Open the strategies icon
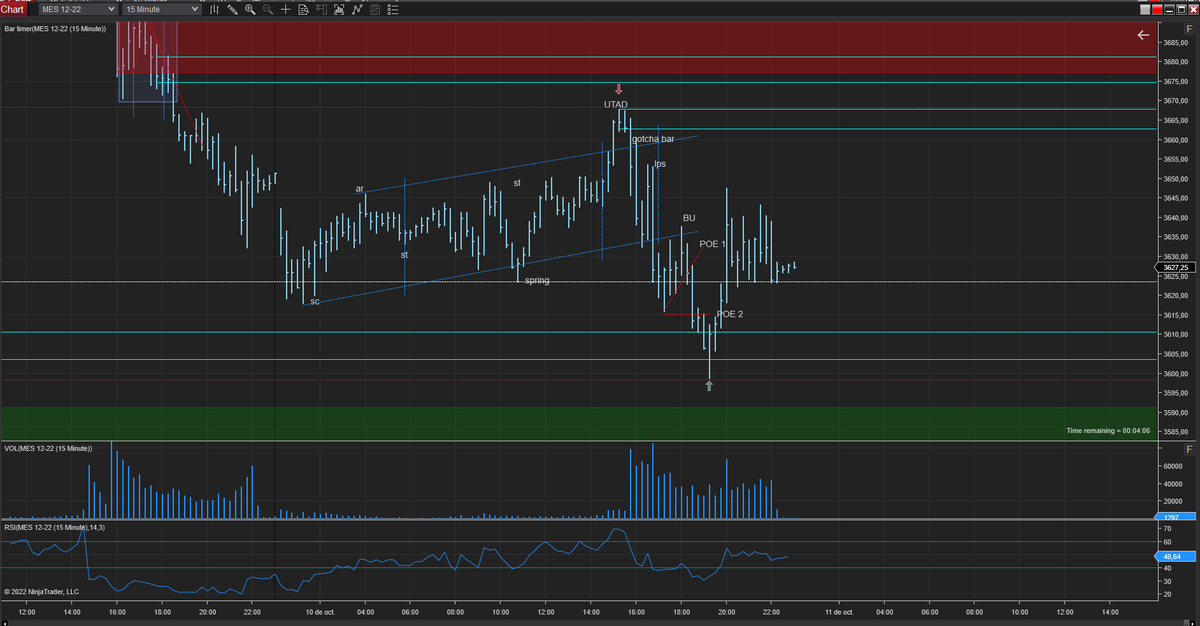Image resolution: width=1200 pixels, height=626 pixels. [357, 9]
